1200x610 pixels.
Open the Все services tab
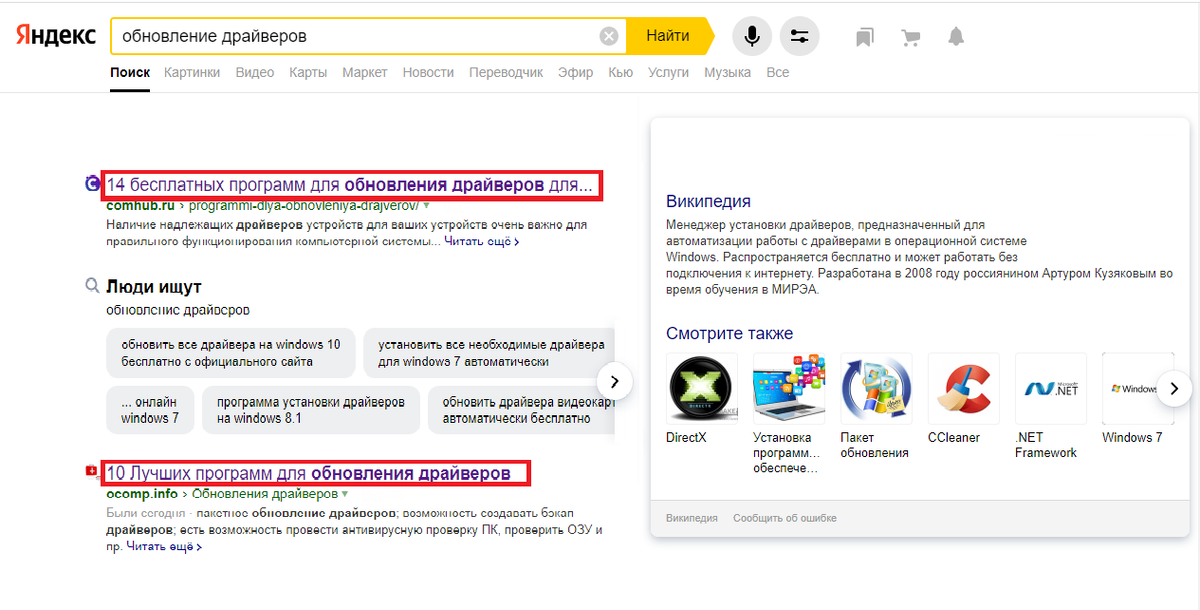(x=777, y=72)
